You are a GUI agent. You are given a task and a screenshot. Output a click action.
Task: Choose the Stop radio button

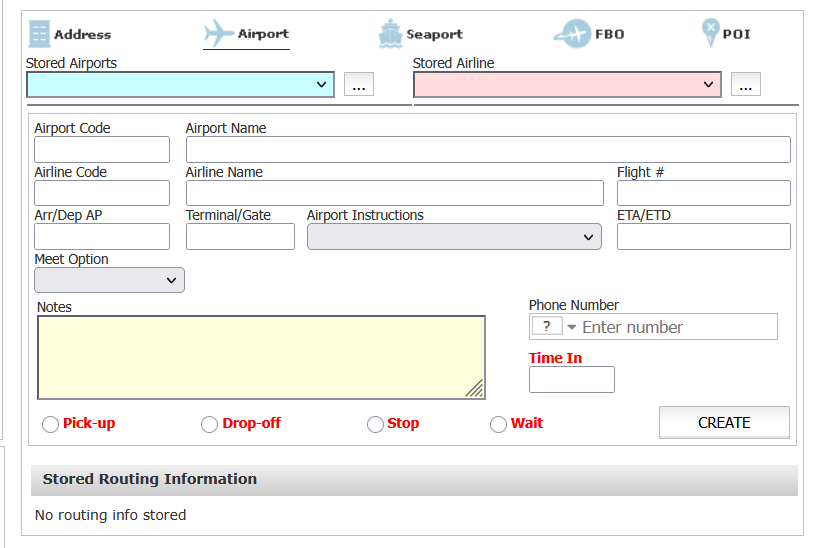tap(375, 424)
